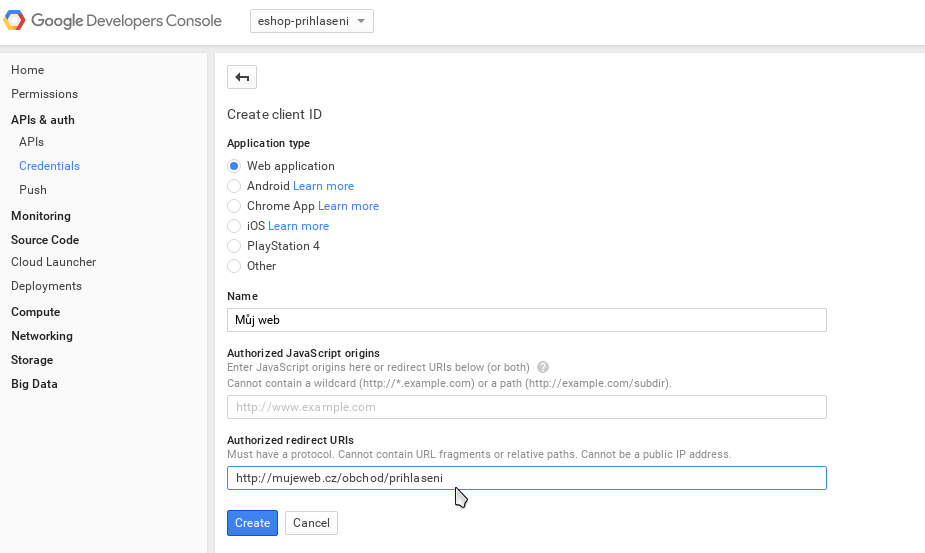Open the eshop-prihlaseni project dropdown
The image size is (925, 553).
311,21
